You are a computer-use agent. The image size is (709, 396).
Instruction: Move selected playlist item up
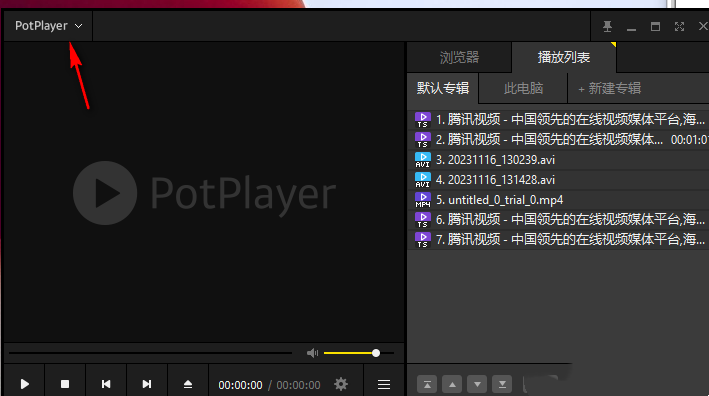[452, 384]
